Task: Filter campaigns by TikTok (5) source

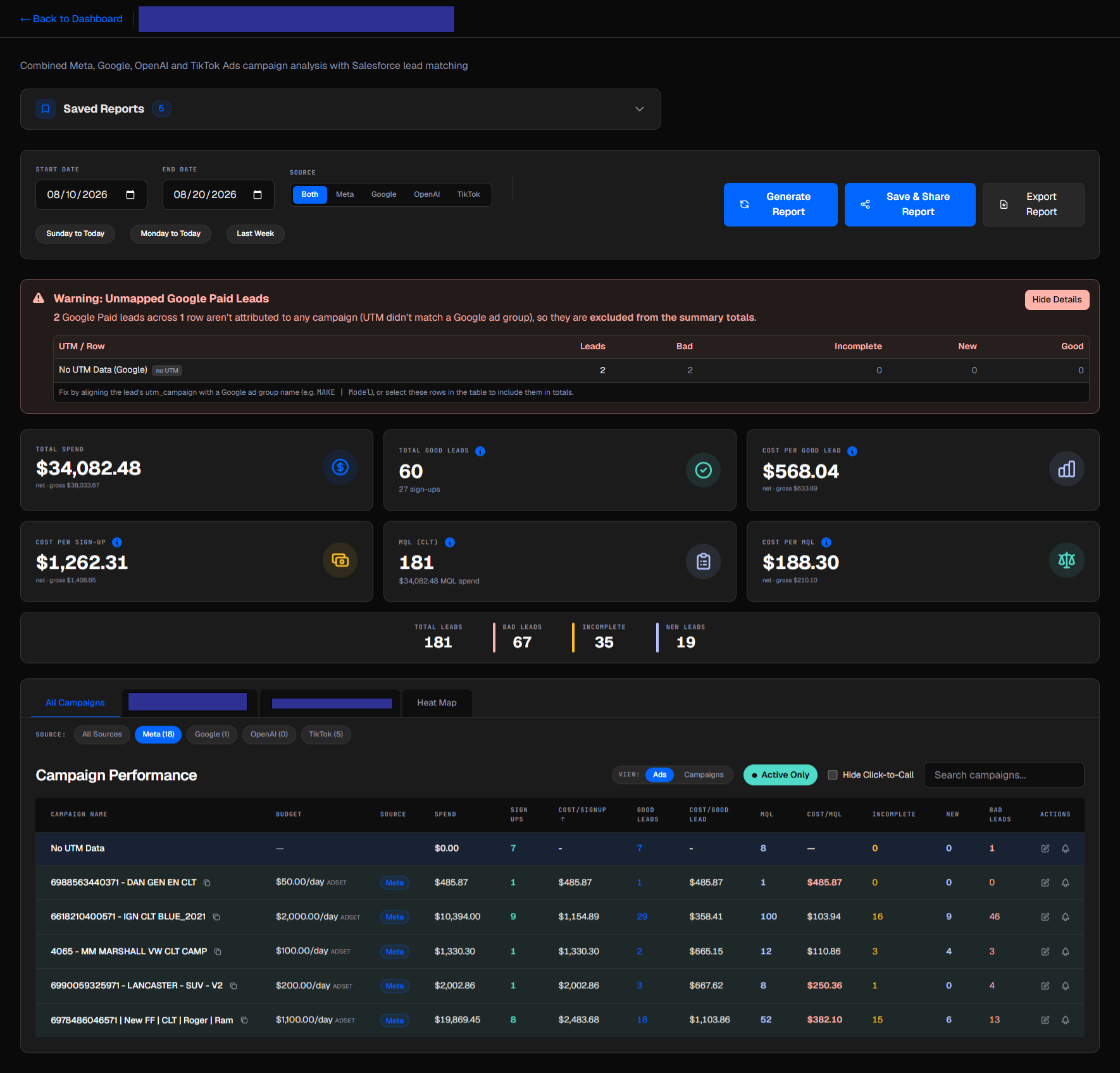Action: pyautogui.click(x=326, y=735)
